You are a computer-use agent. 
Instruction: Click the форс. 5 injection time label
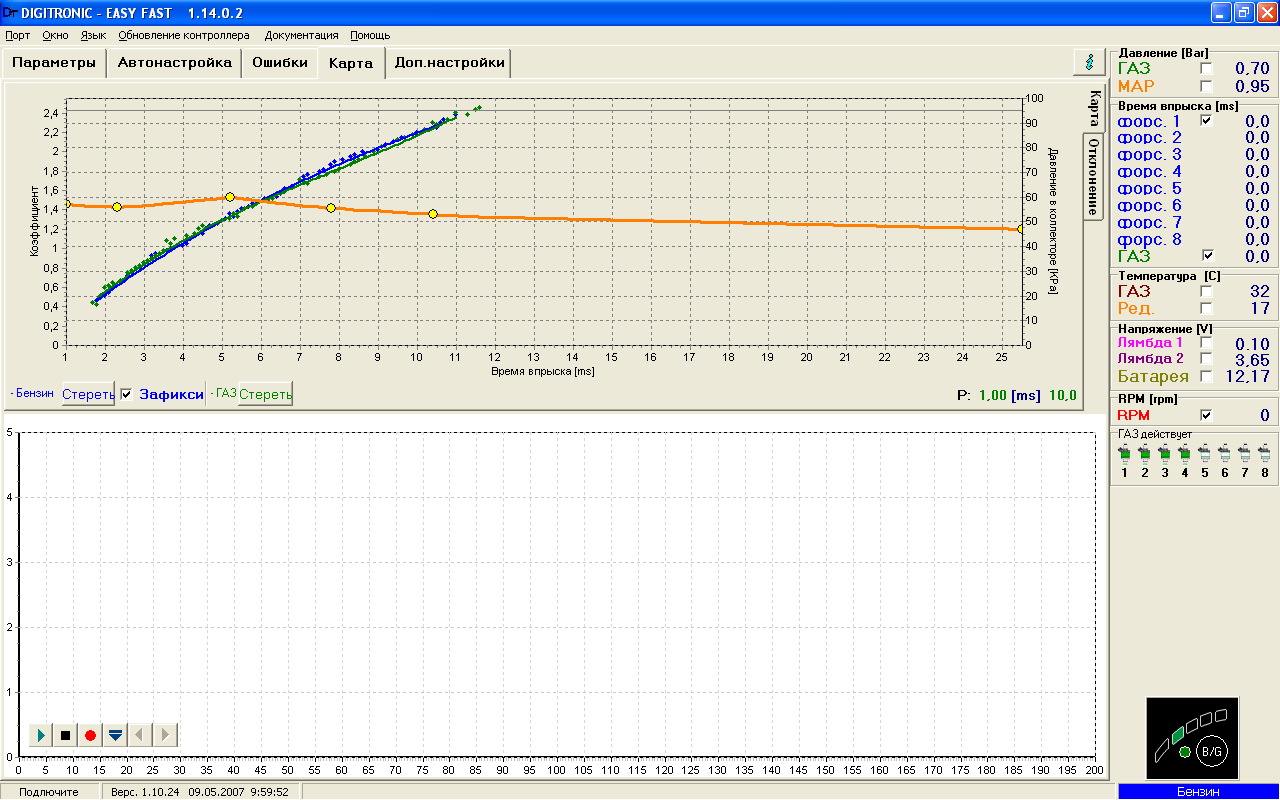(x=1149, y=189)
